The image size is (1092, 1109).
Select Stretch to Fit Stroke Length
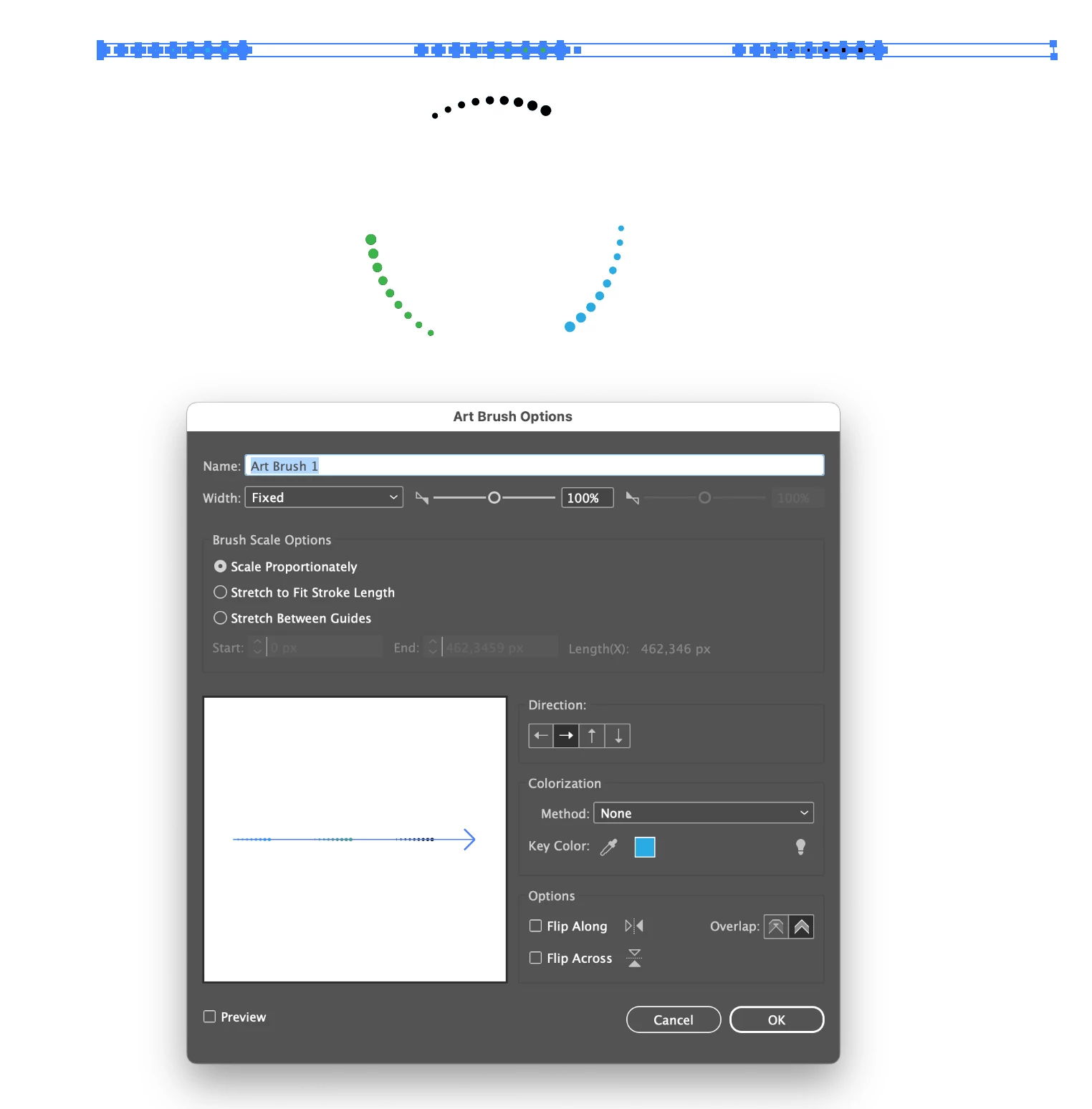(220, 592)
